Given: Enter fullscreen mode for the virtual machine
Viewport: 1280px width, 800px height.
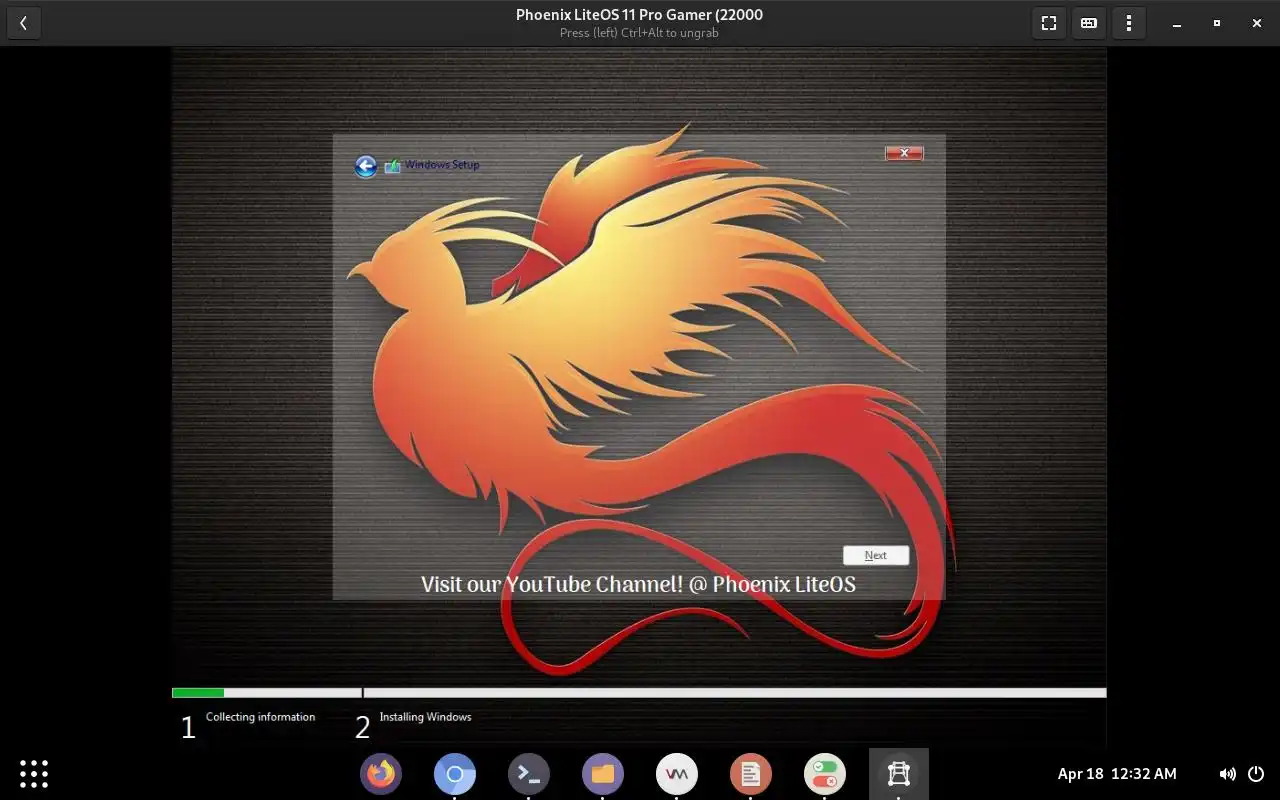Looking at the screenshot, I should pos(1049,23).
